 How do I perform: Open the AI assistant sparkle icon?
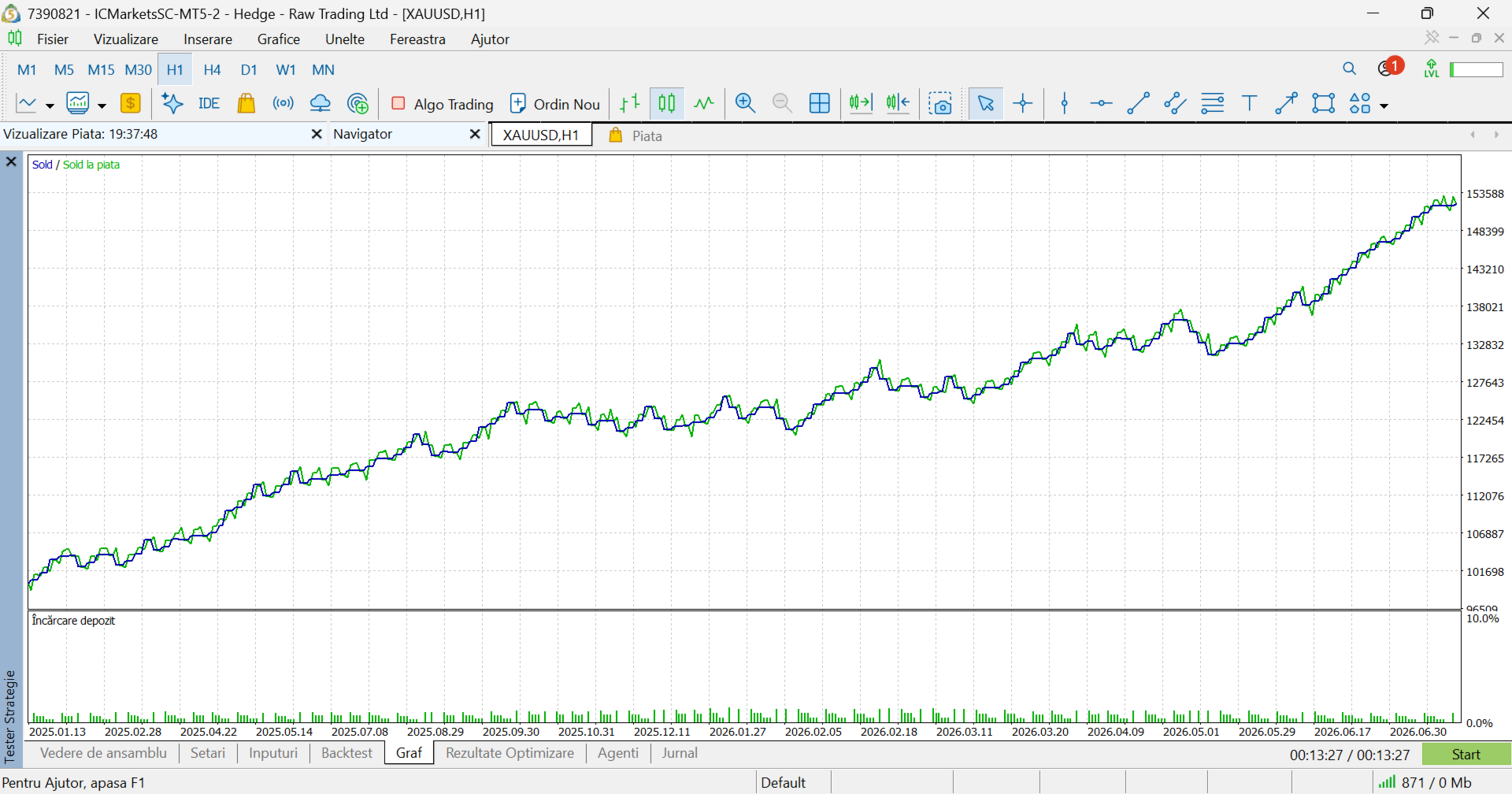tap(172, 103)
